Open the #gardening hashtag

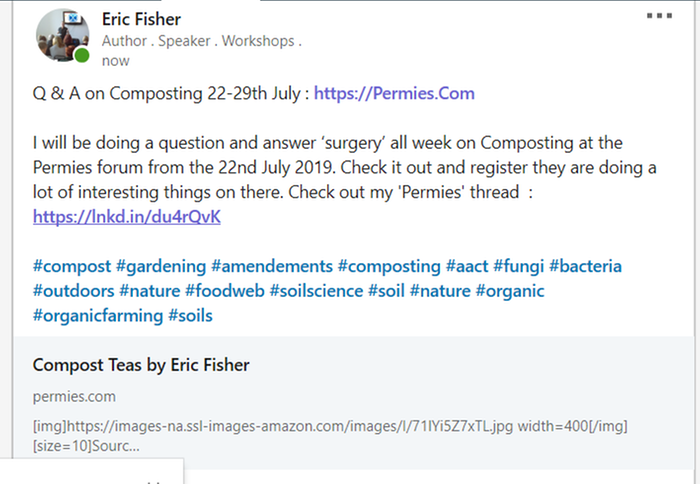point(161,266)
